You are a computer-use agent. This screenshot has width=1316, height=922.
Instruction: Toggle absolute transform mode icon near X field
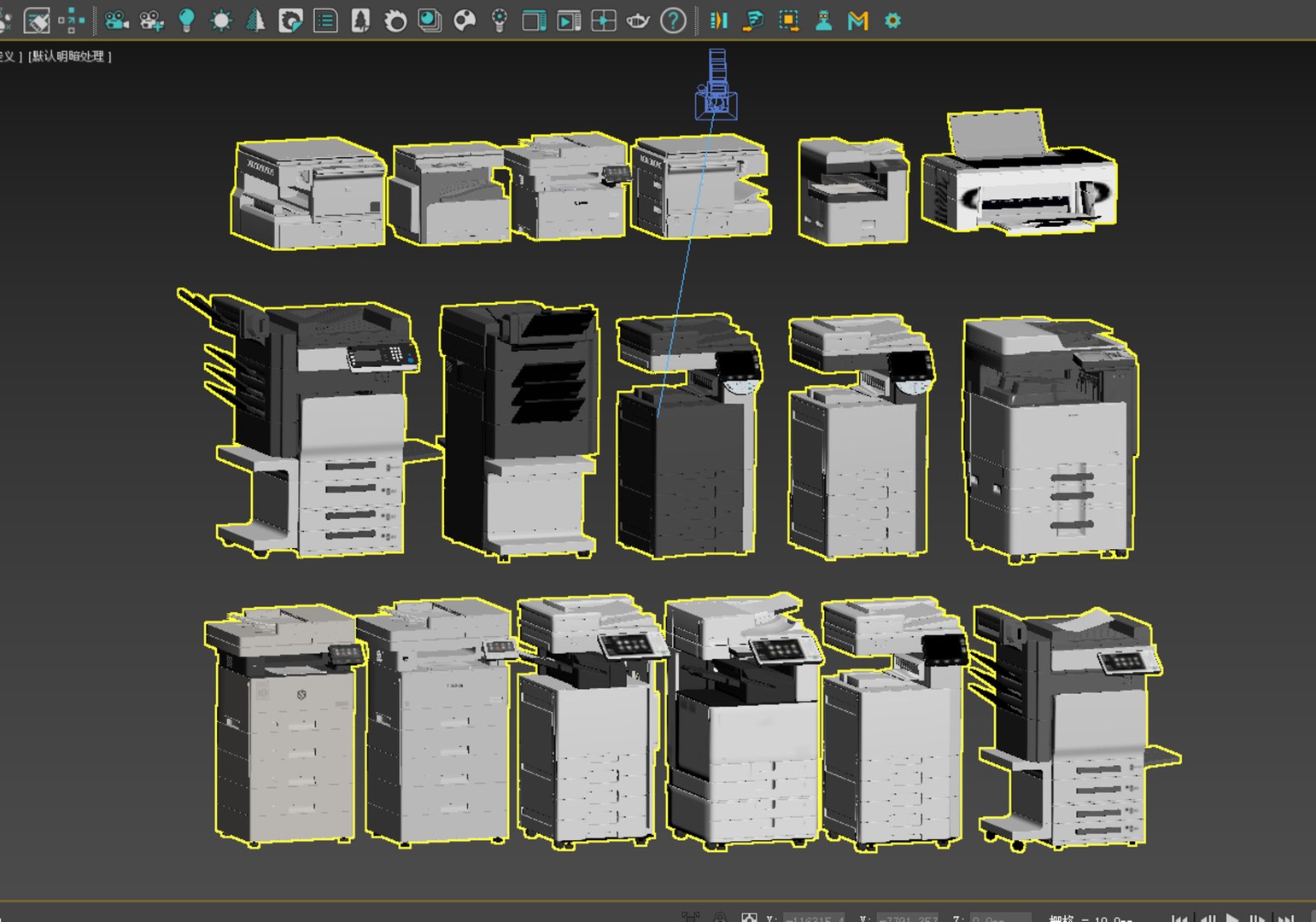point(749,918)
